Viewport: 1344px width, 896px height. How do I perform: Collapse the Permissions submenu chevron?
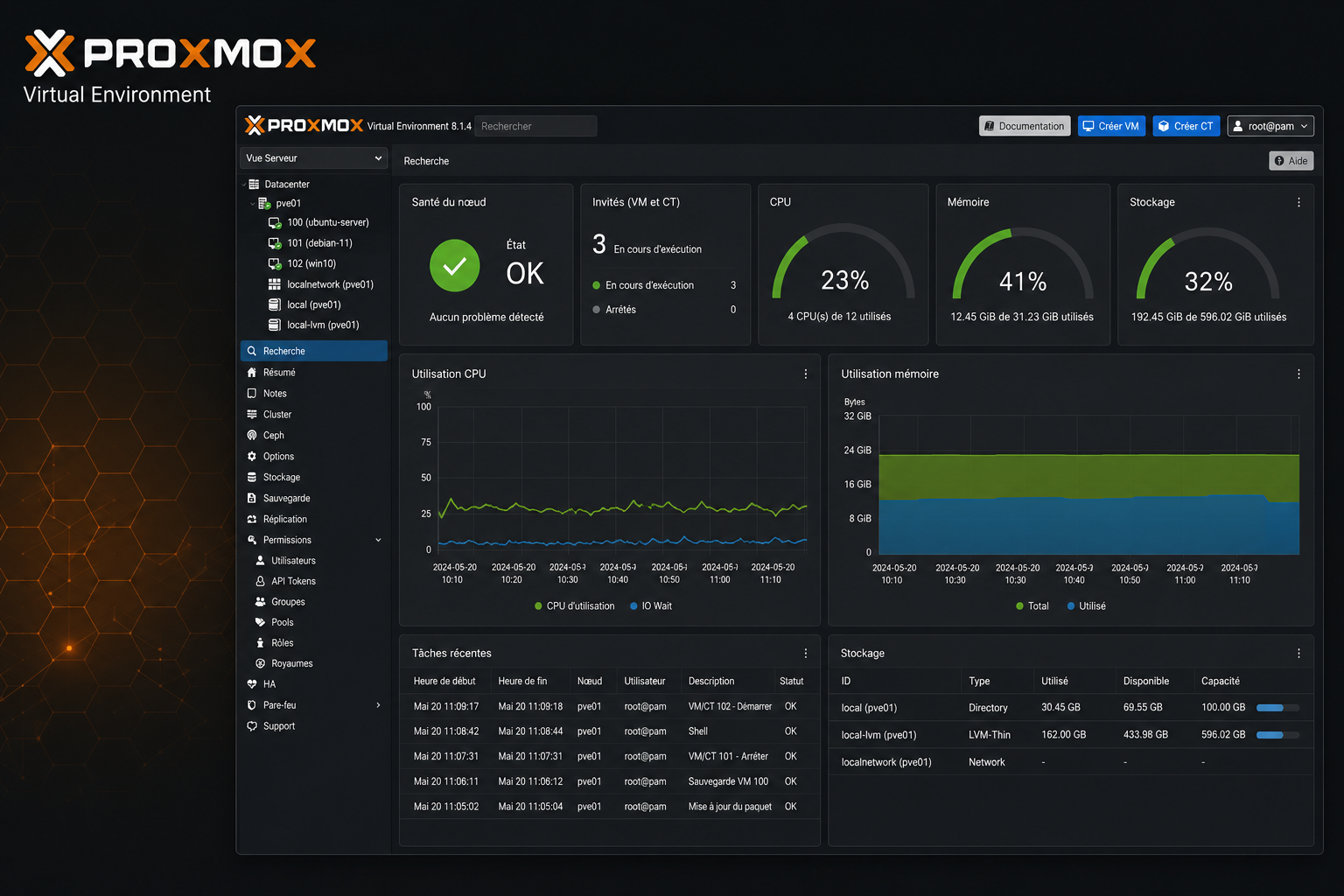click(378, 540)
